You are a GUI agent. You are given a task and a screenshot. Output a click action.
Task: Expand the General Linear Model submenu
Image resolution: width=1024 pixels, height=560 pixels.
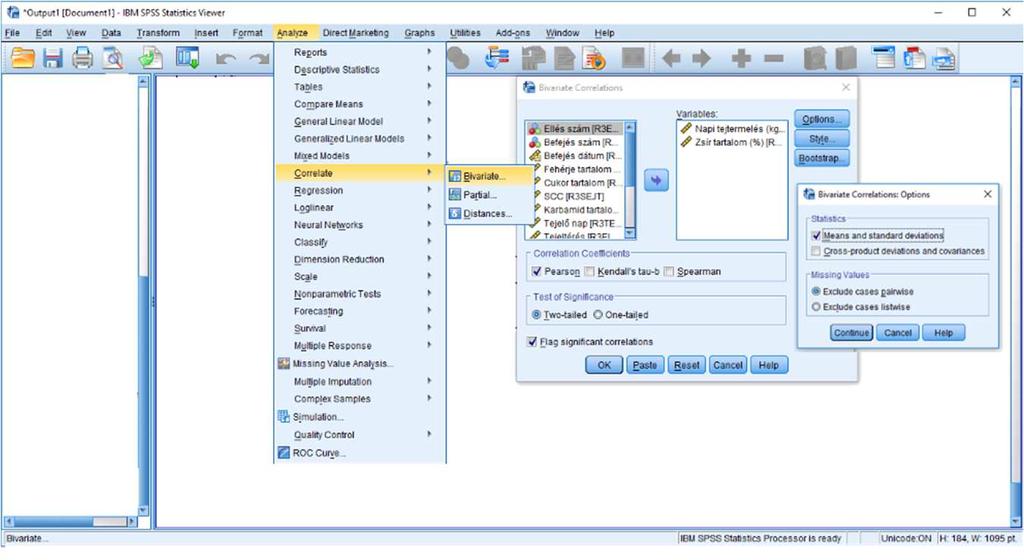360,121
